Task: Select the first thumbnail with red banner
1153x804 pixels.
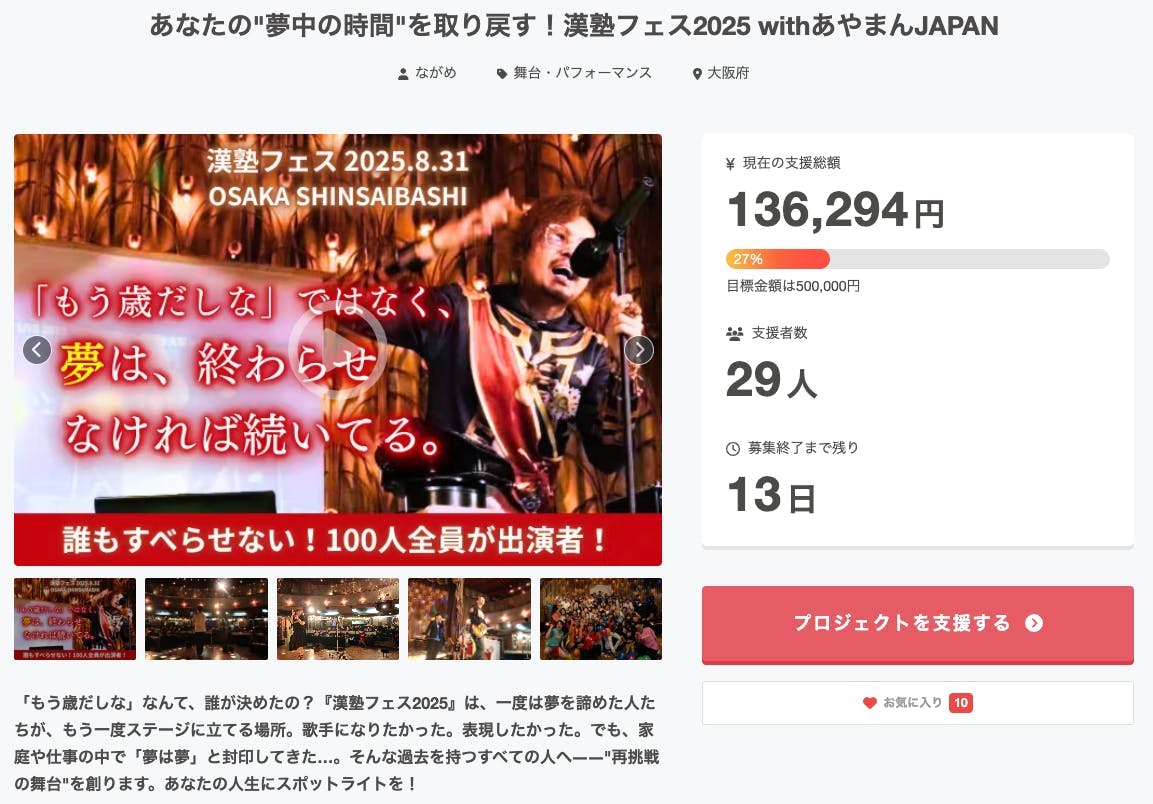Action: click(75, 619)
